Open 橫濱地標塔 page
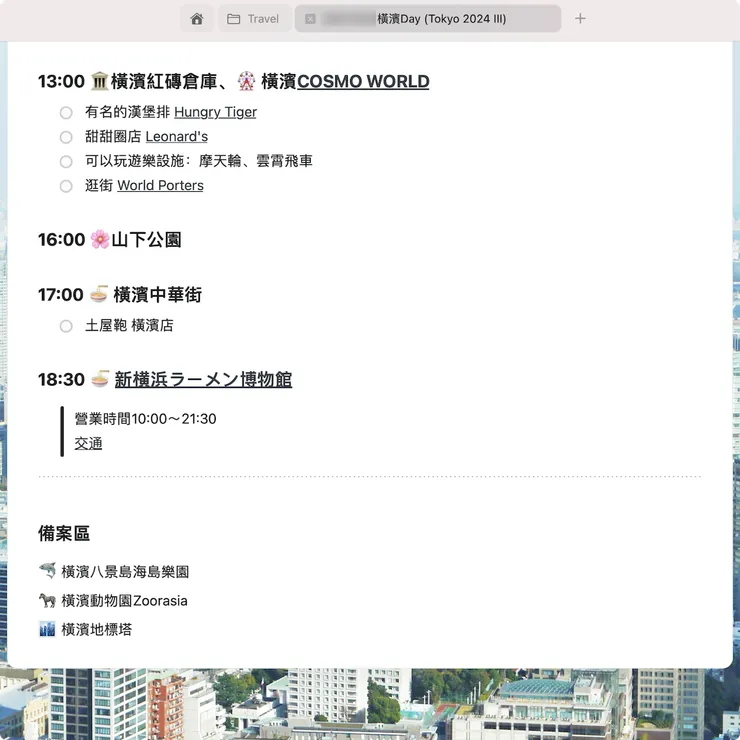 [x=97, y=630]
